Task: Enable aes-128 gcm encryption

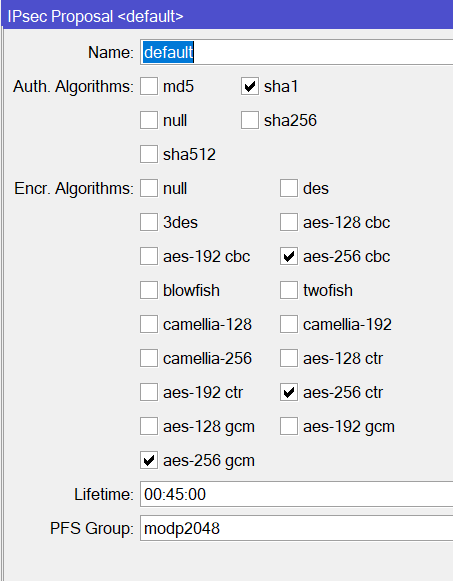Action: click(149, 426)
